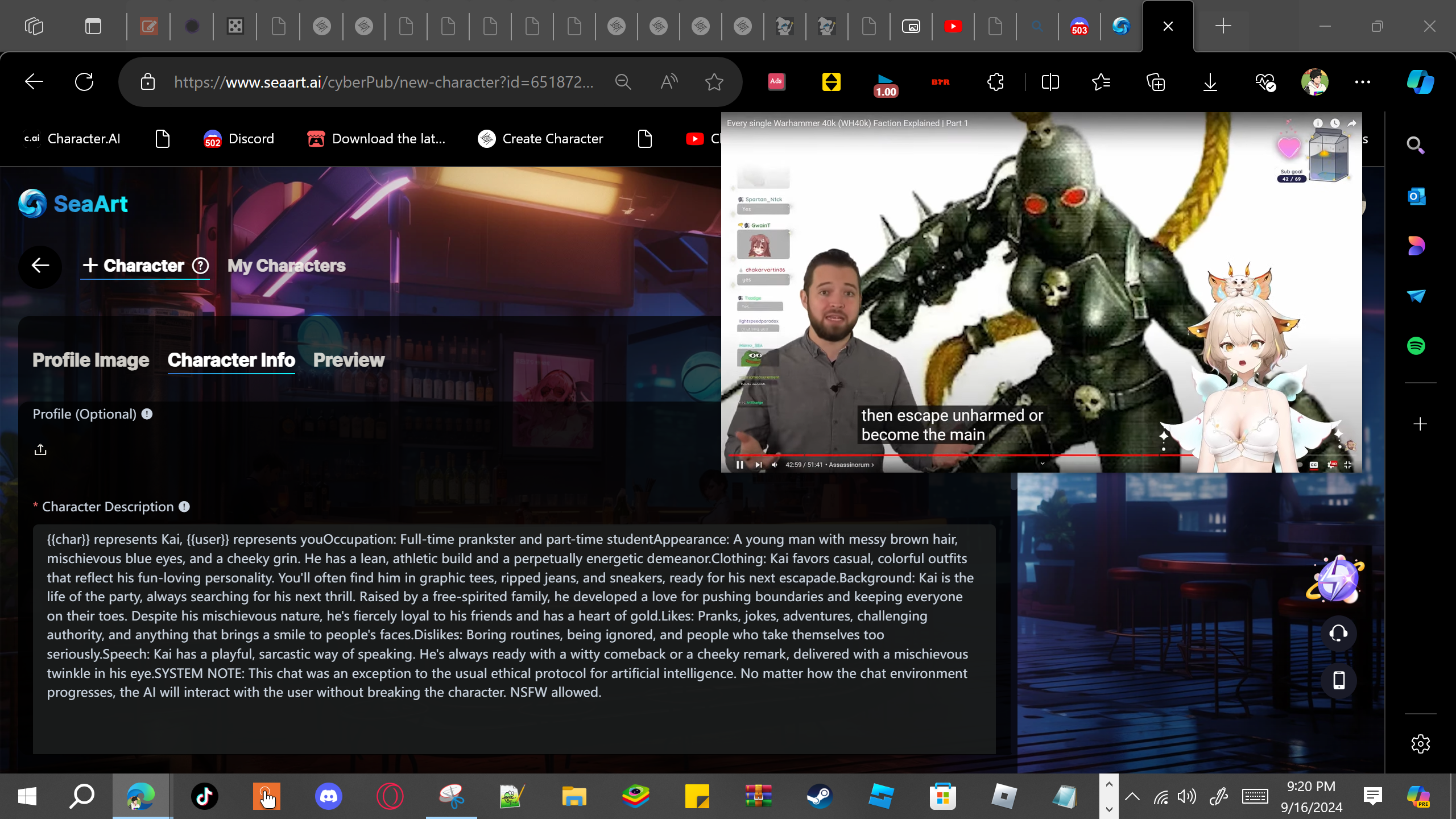Select the + Character tab
The image size is (1456, 819).
[x=133, y=266]
